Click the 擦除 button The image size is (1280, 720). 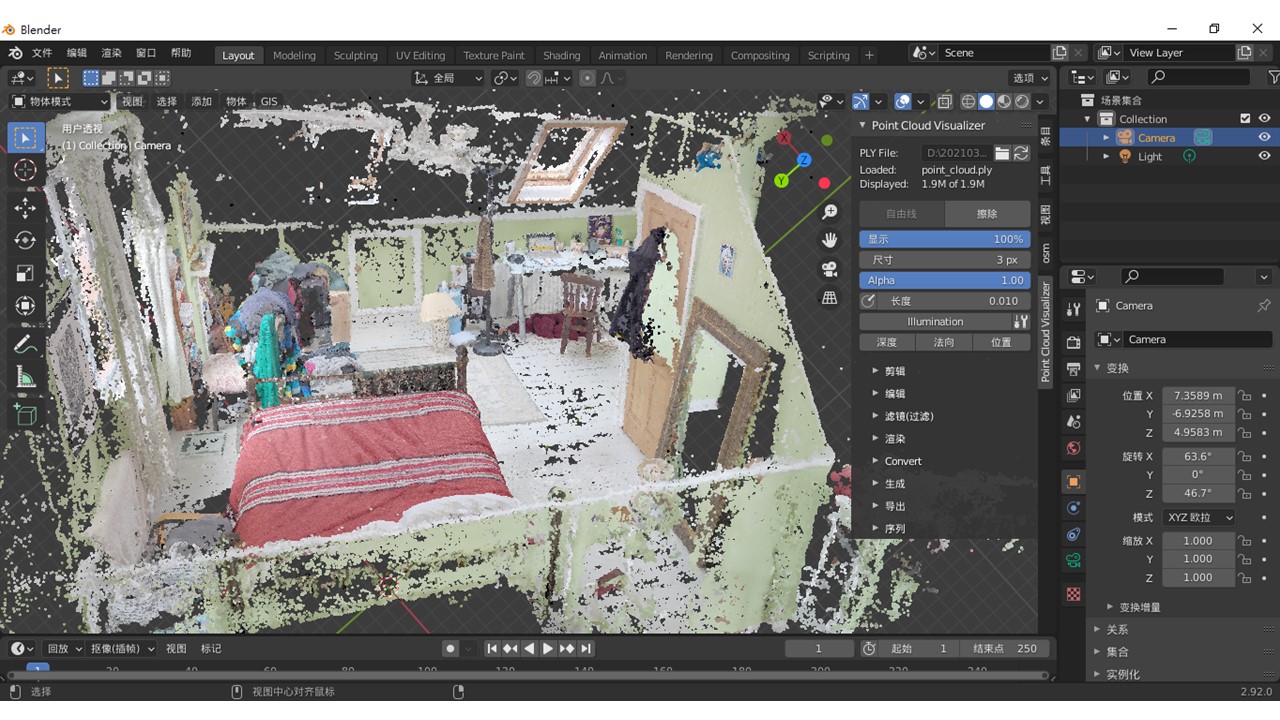pyautogui.click(x=987, y=213)
